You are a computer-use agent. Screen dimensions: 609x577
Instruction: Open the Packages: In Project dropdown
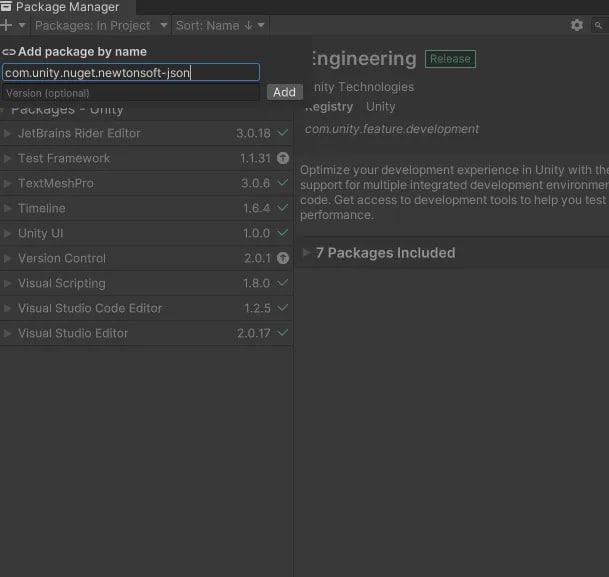101,26
